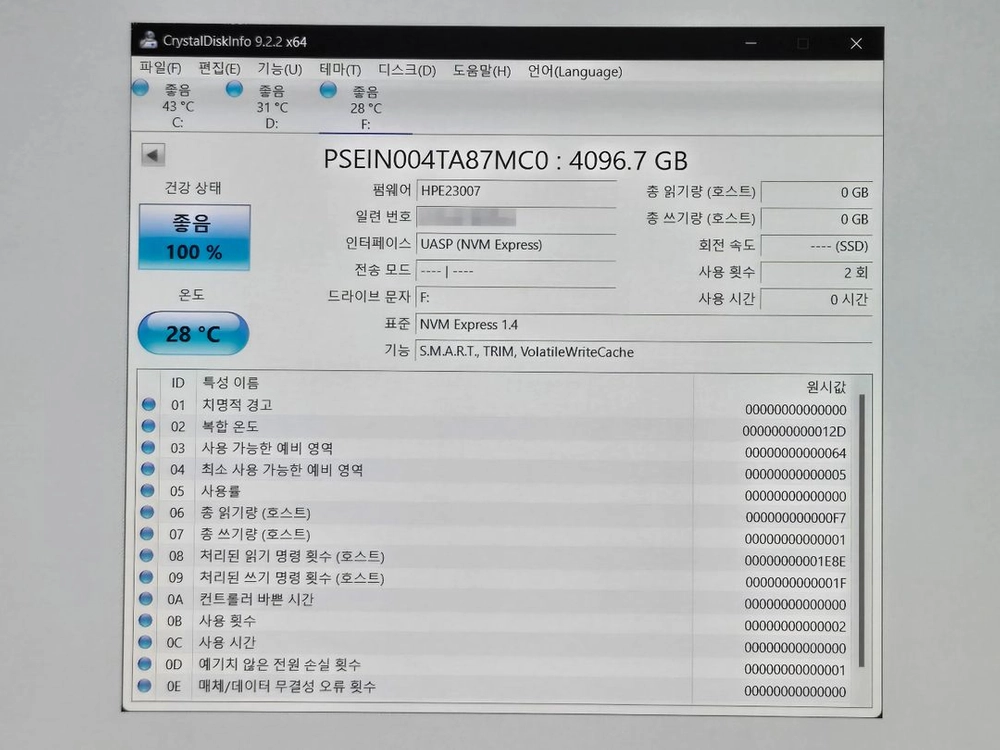This screenshot has width=1000, height=750.
Task: Click status orb for ID 02 복합 온도
Action: click(149, 425)
